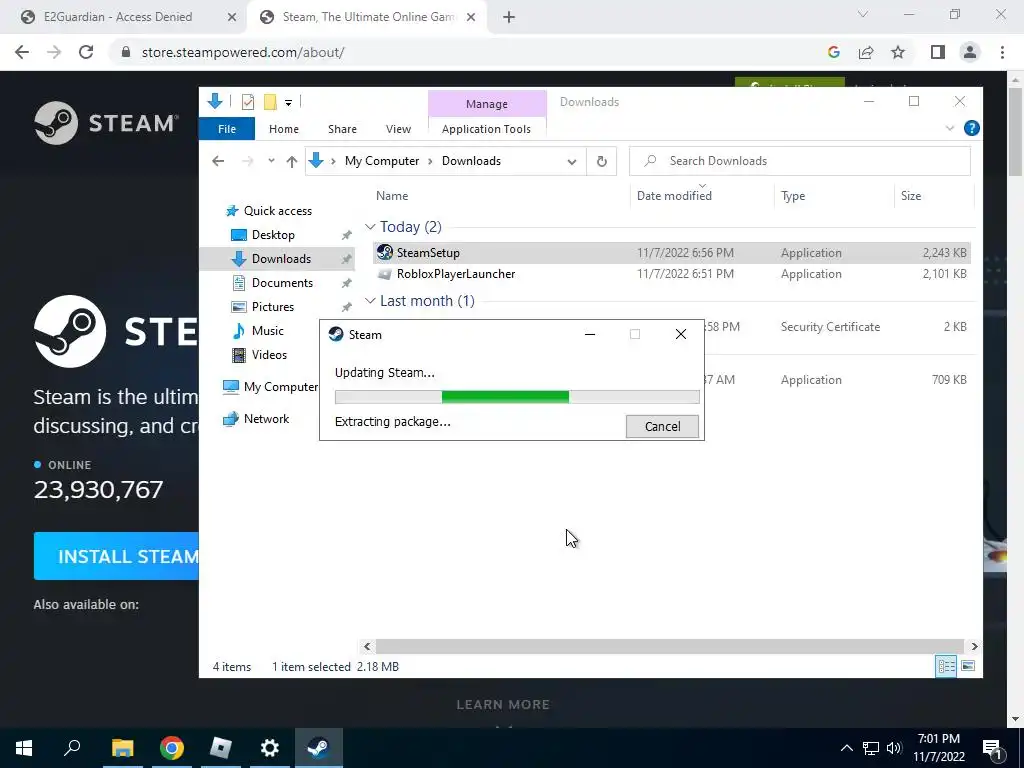Share this page via Chrome share icon
The width and height of the screenshot is (1024, 768).
(x=866, y=52)
